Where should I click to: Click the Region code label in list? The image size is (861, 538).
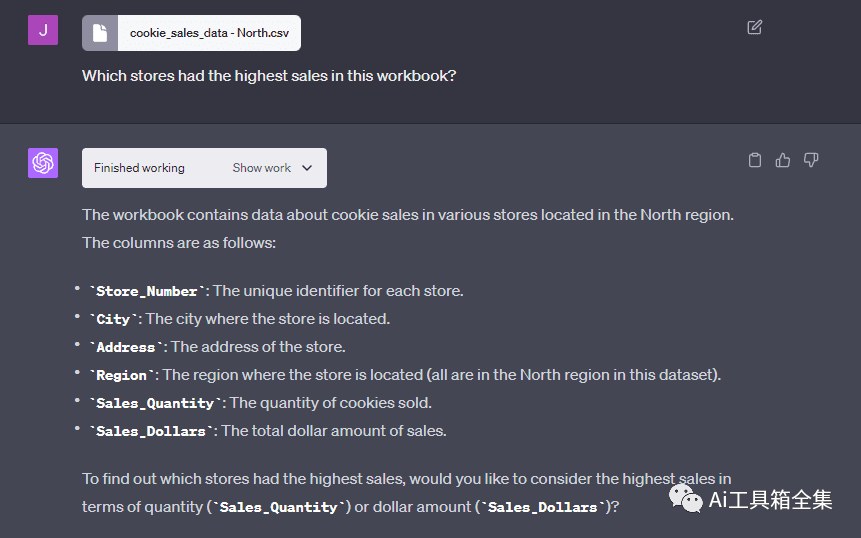tap(122, 375)
